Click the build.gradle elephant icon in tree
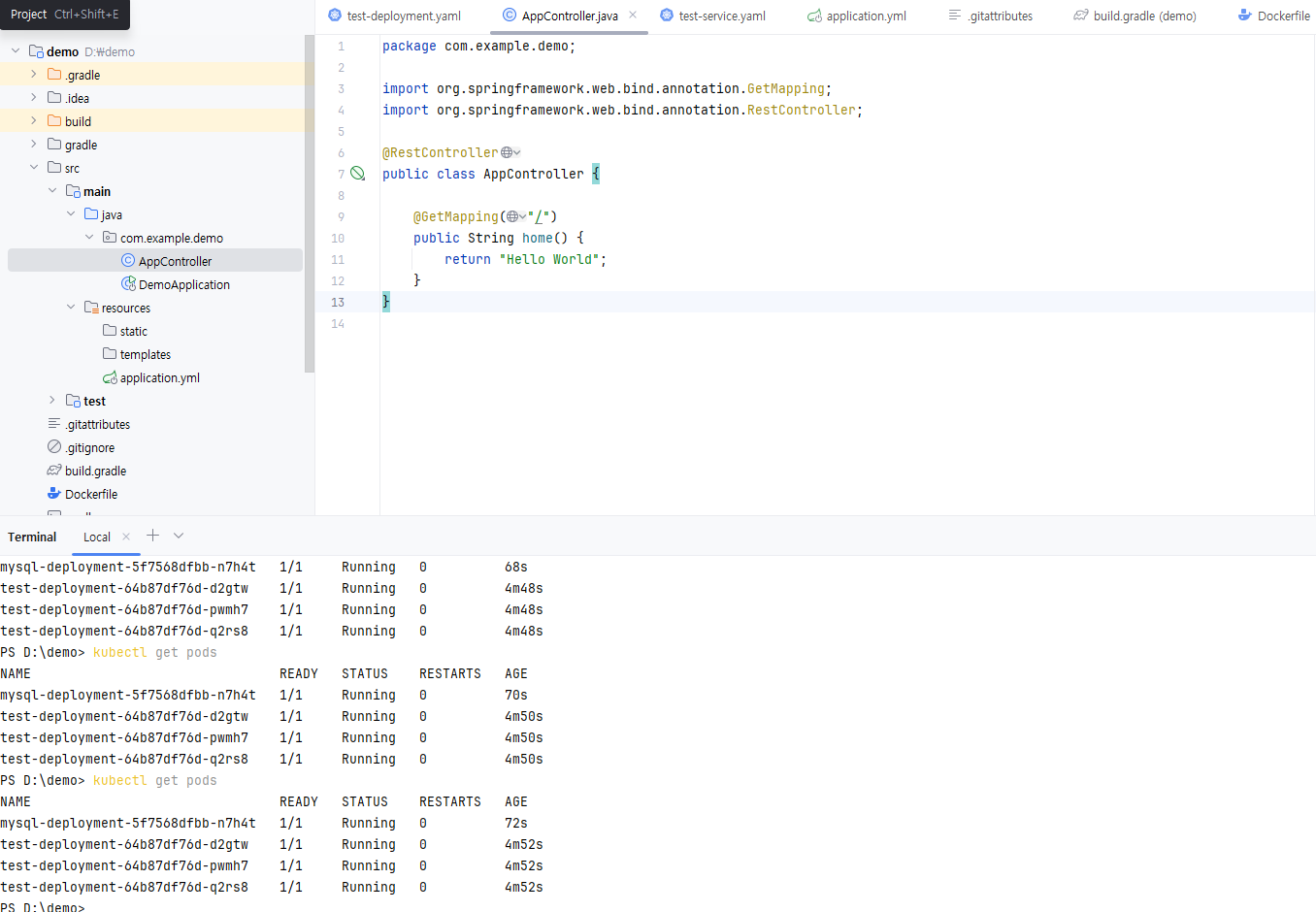 coord(54,470)
